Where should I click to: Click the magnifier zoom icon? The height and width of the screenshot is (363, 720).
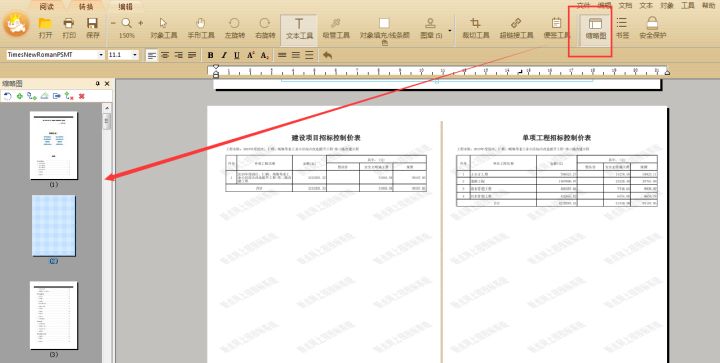[127, 23]
